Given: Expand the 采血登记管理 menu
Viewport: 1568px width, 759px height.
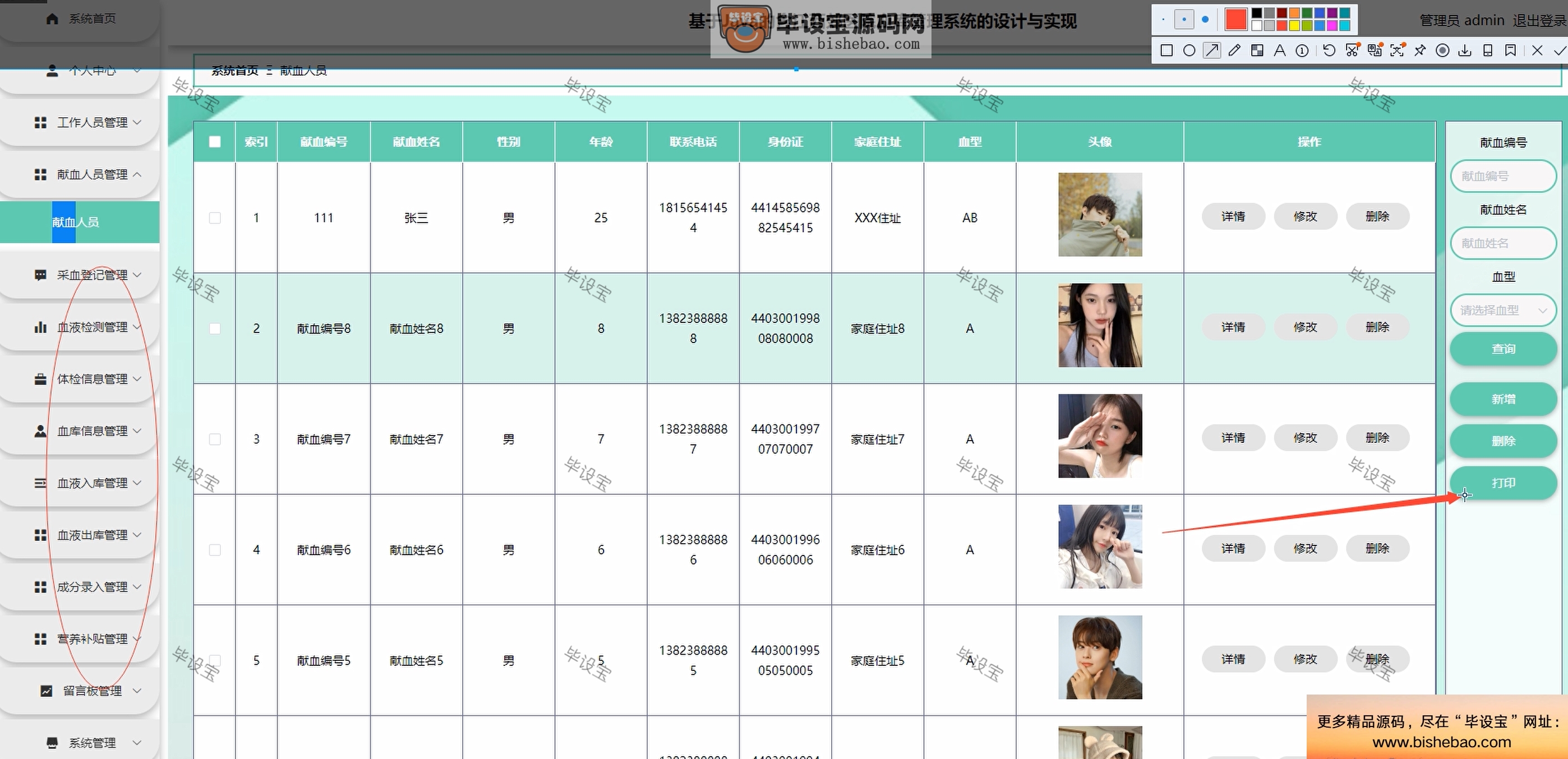Looking at the screenshot, I should coord(80,275).
